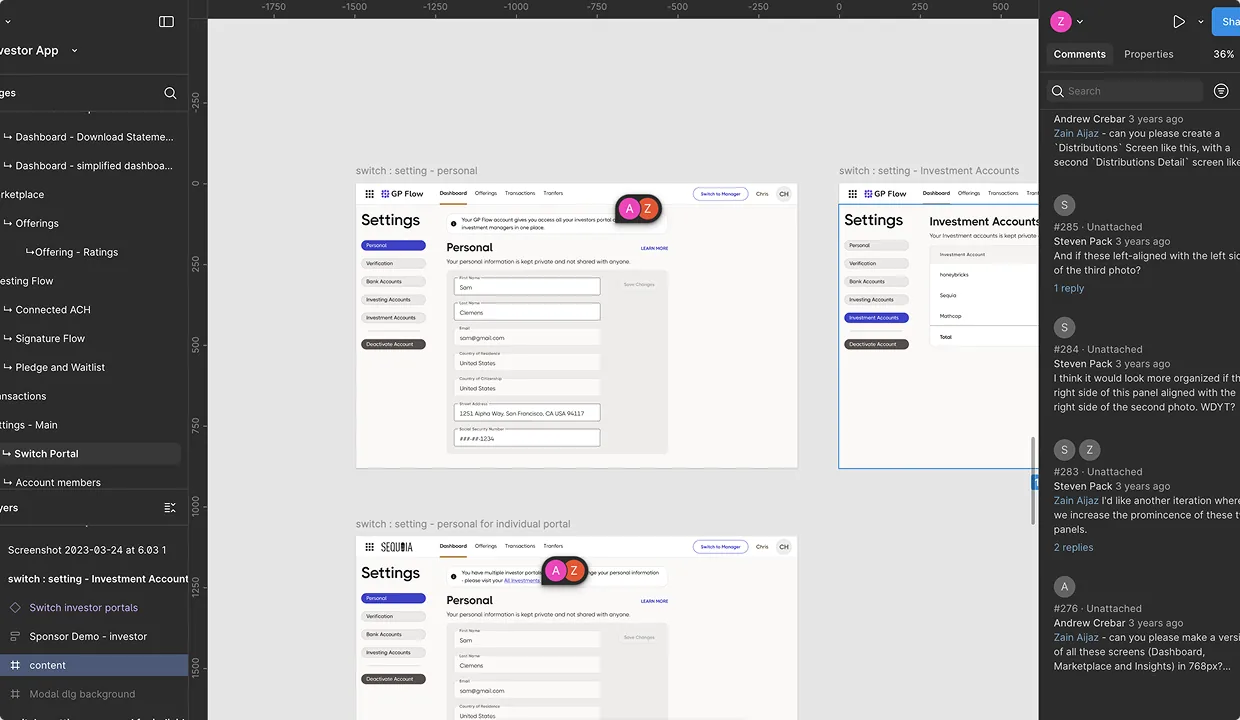
Task: Click the S avatar on comment #284
Action: click(1064, 327)
